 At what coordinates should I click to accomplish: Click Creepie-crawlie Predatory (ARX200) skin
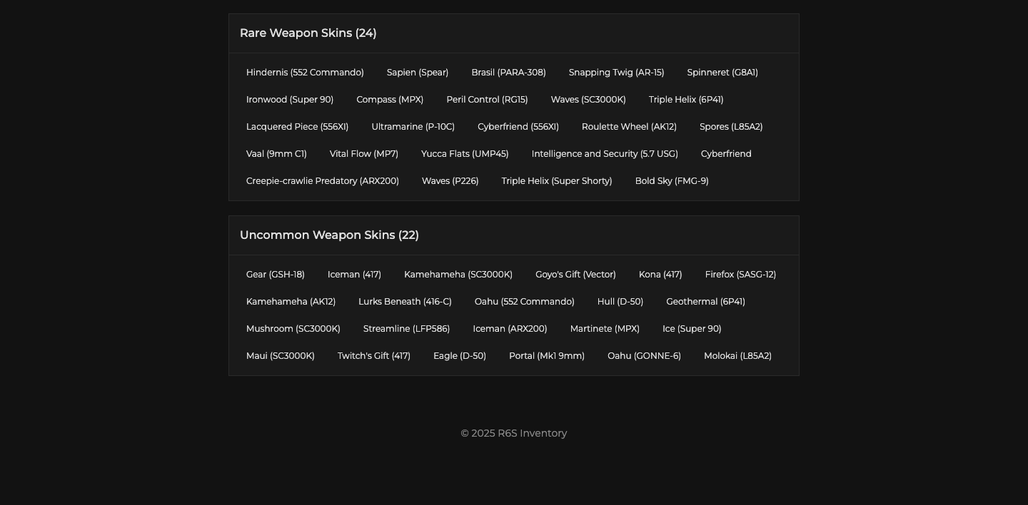(x=323, y=181)
